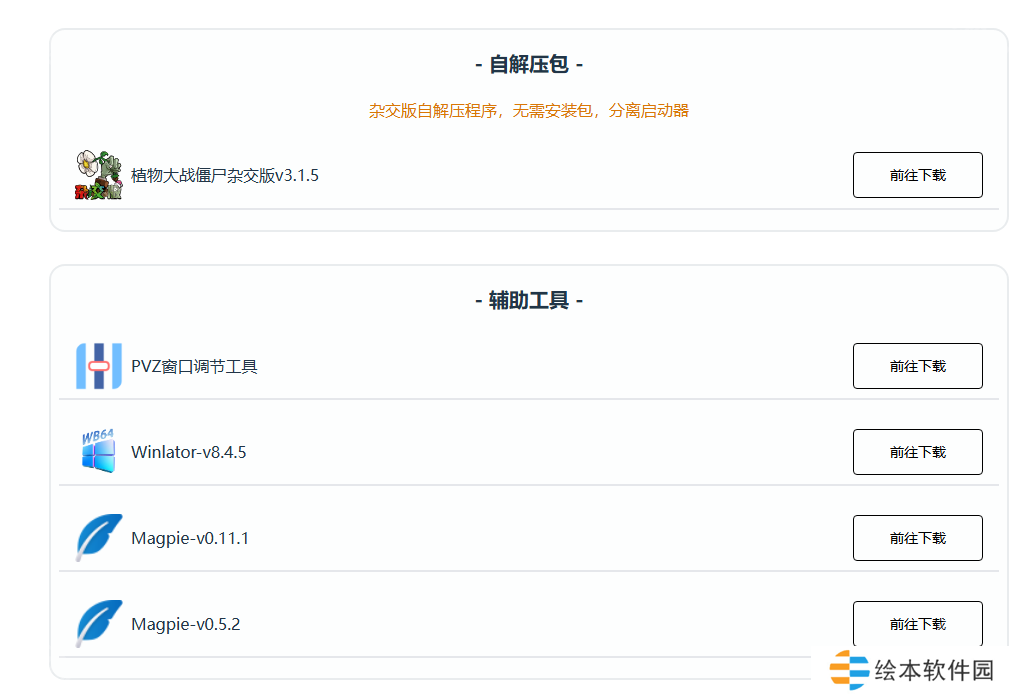The image size is (1011, 696).
Task: Click the Magpie-v0.5.2 feather icon
Action: click(x=98, y=624)
